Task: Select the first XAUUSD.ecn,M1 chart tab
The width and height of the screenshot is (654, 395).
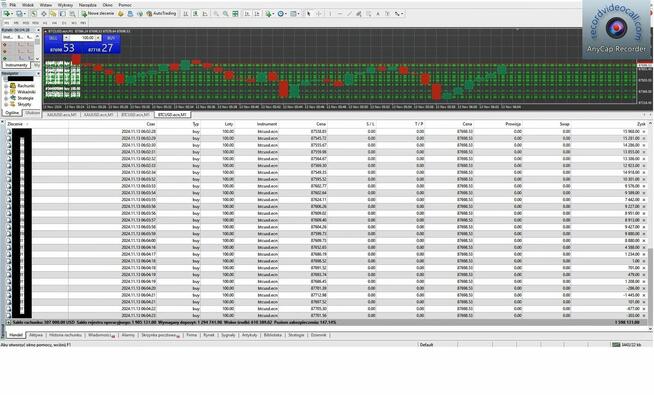Action: pyautogui.click(x=62, y=115)
